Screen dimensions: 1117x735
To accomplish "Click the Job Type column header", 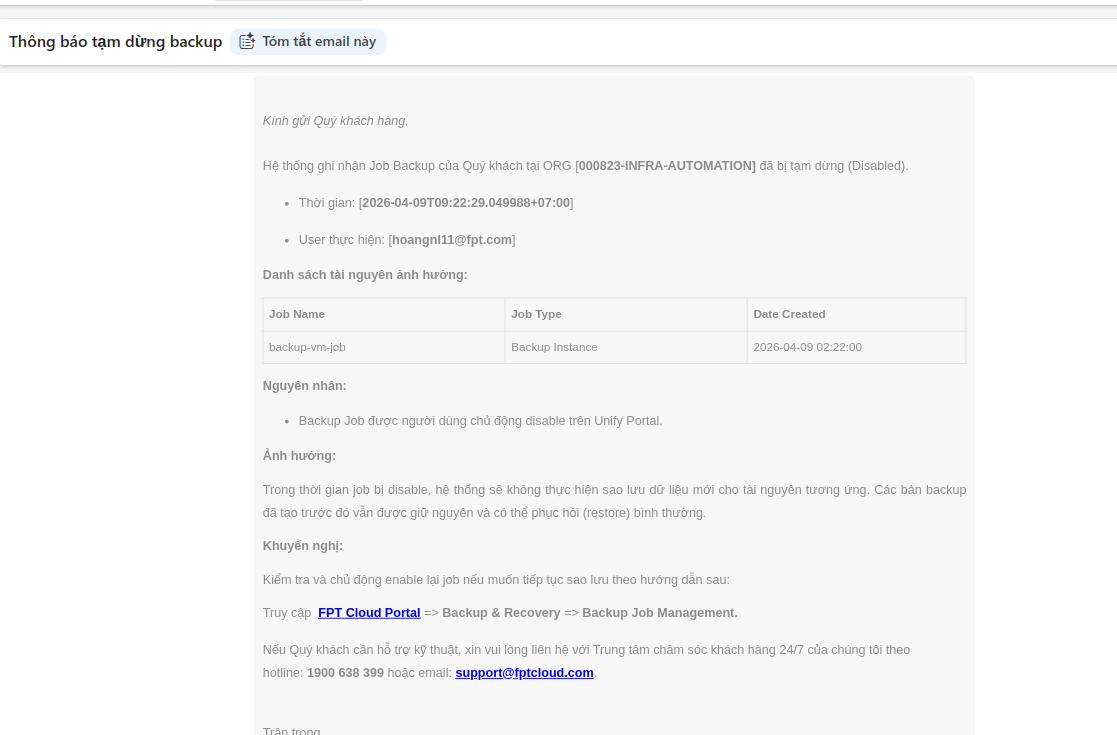I will pyautogui.click(x=536, y=314).
